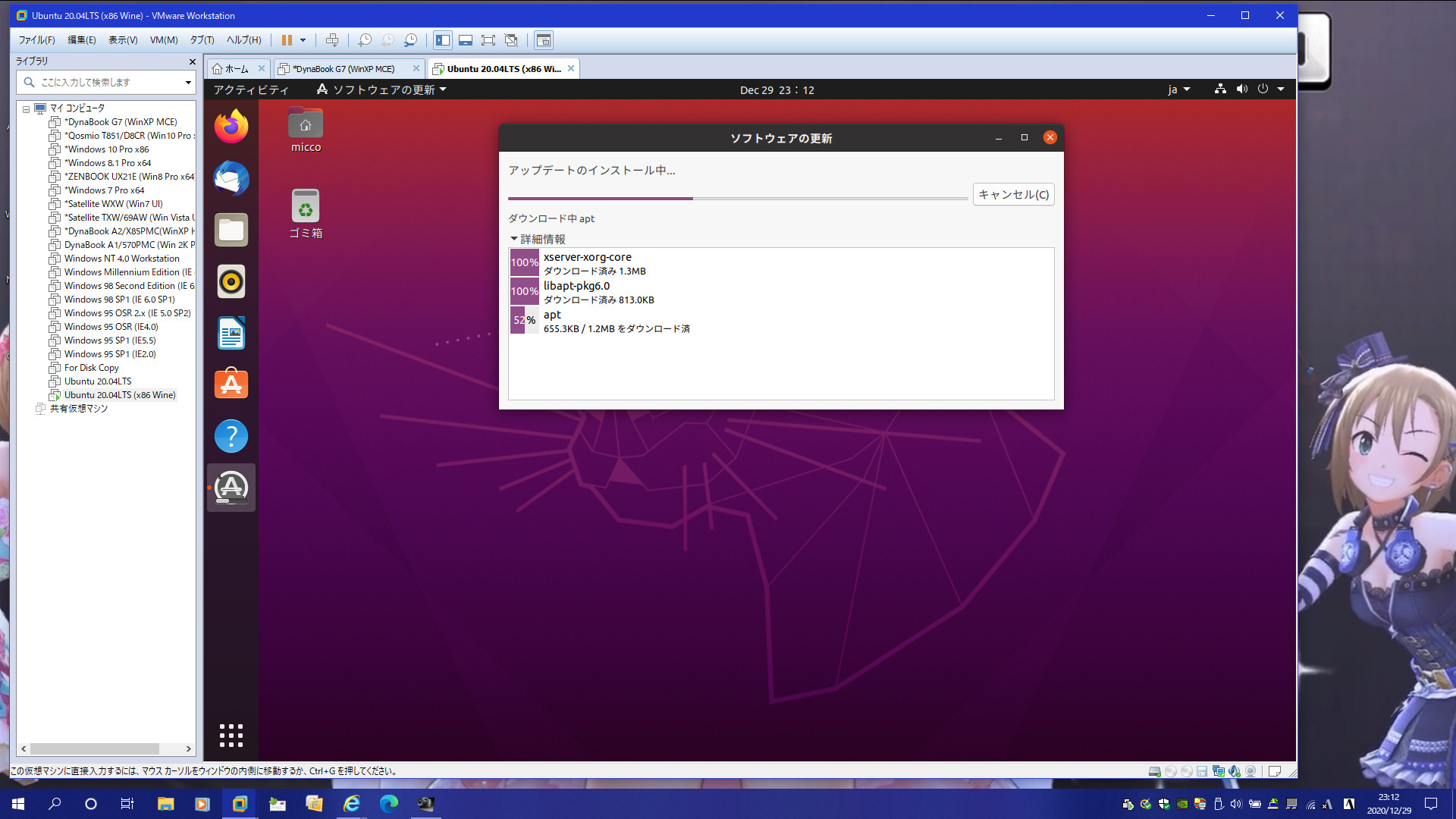
Task: Click VMware hard disk status icon
Action: pos(1154,771)
